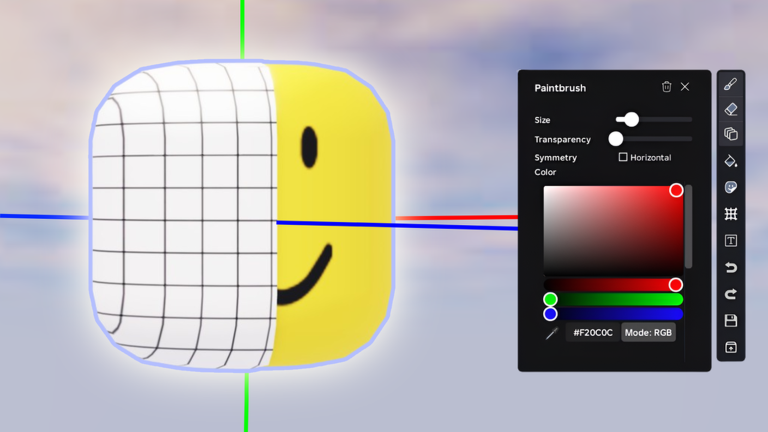768x432 pixels.
Task: Save the project with floppy icon
Action: click(730, 321)
